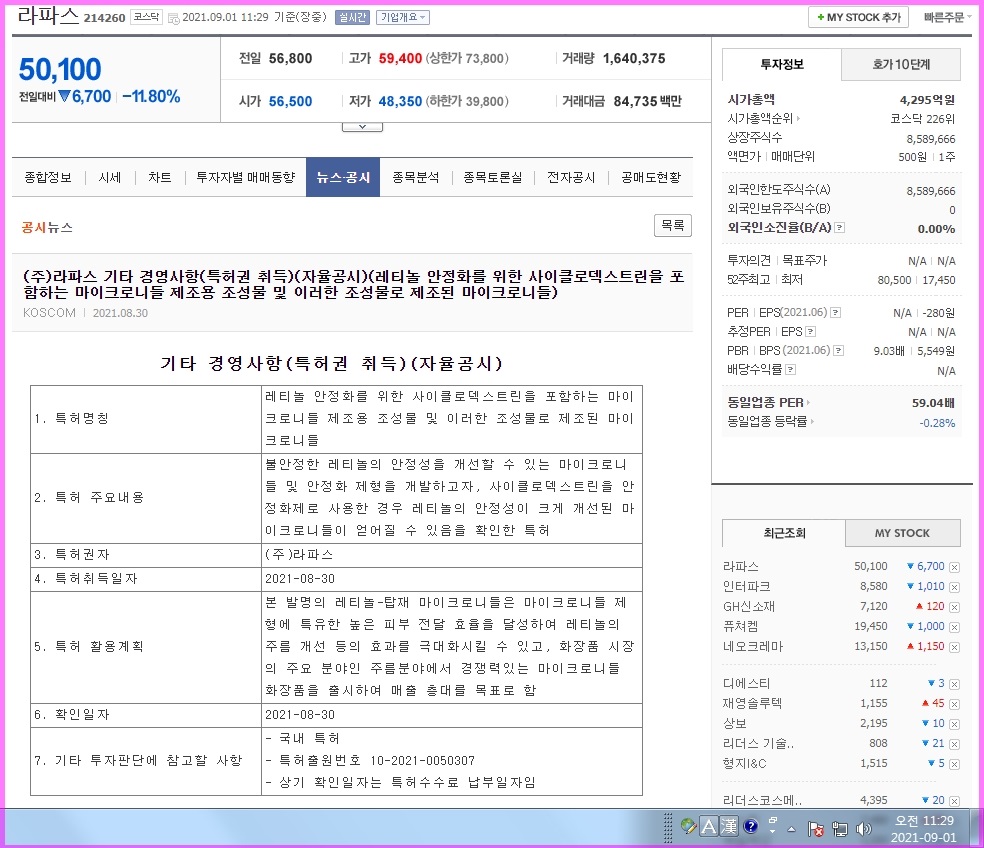The image size is (984, 848).
Task: Remove 디에스티 from recent list
Action: click(954, 684)
